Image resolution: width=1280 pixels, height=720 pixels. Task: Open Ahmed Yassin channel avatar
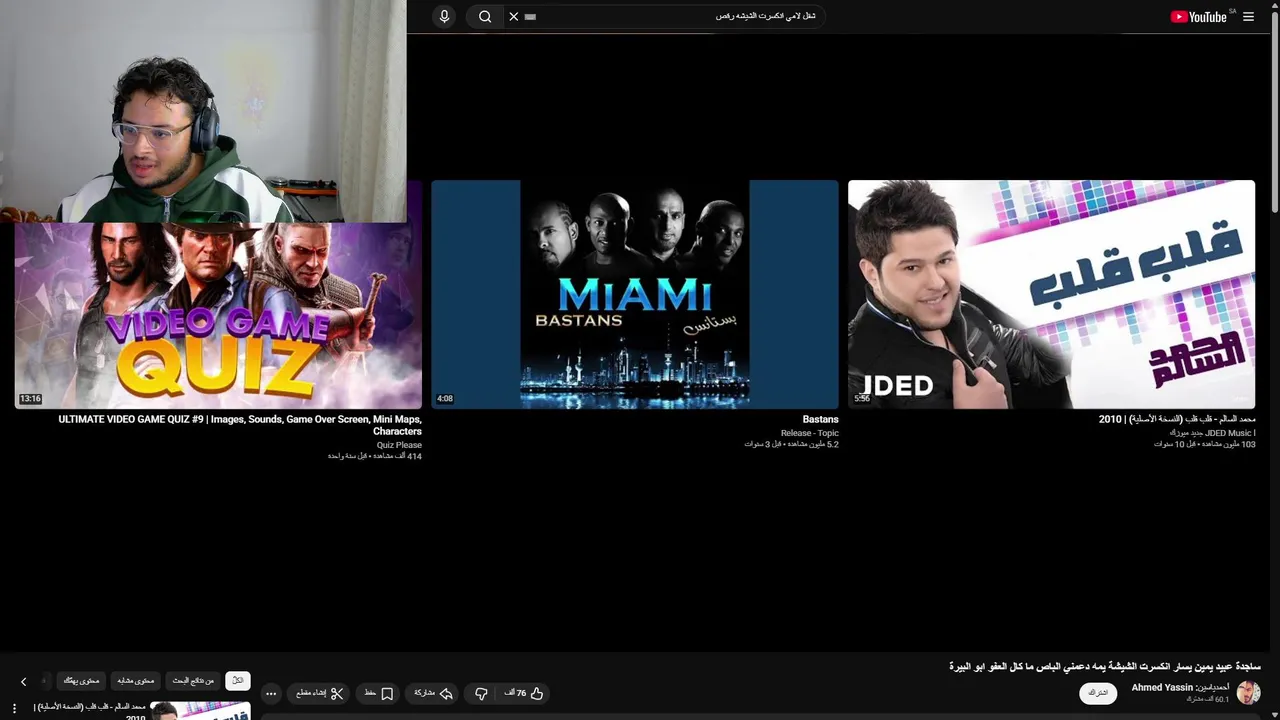click(x=1248, y=692)
